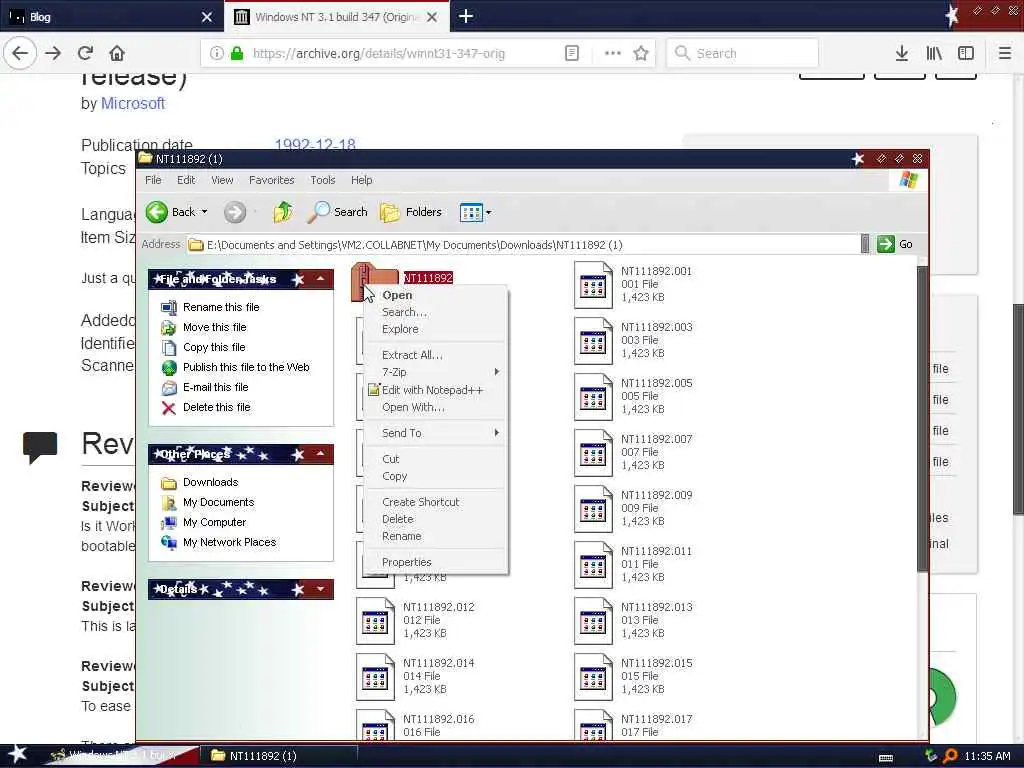Collapse File and Folder Tasks panel
Image resolution: width=1024 pixels, height=768 pixels.
[x=321, y=280]
